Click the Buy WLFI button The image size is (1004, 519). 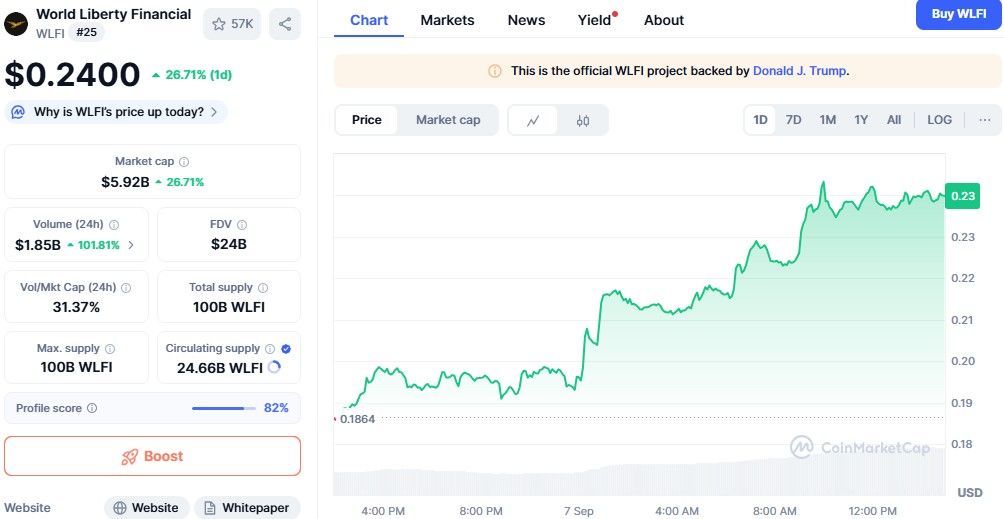tap(959, 15)
